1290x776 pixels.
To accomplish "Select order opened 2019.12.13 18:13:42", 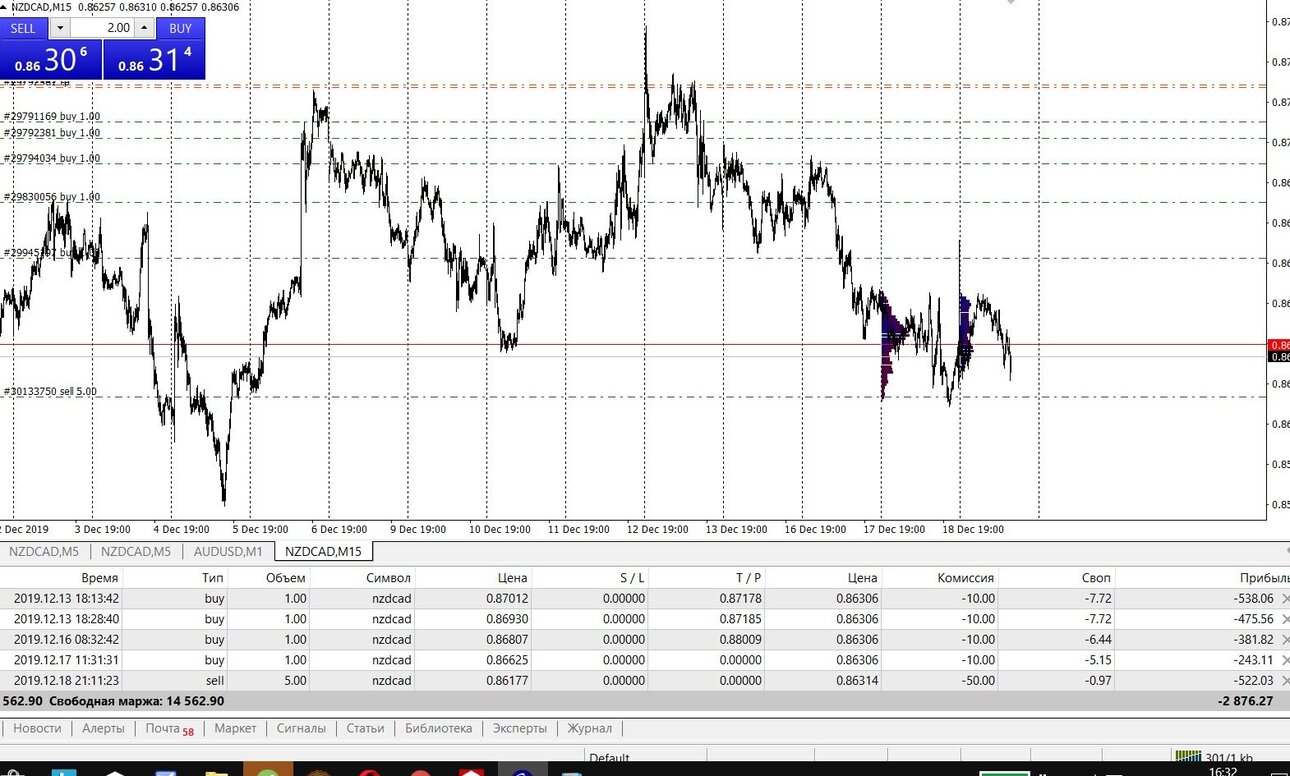I will coord(645,598).
